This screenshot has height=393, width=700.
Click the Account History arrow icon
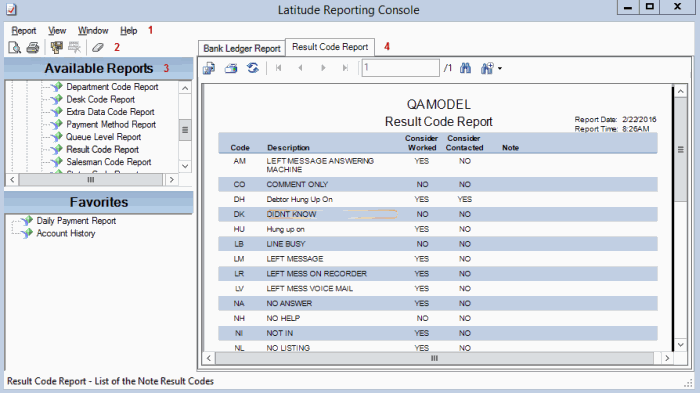tap(27, 233)
